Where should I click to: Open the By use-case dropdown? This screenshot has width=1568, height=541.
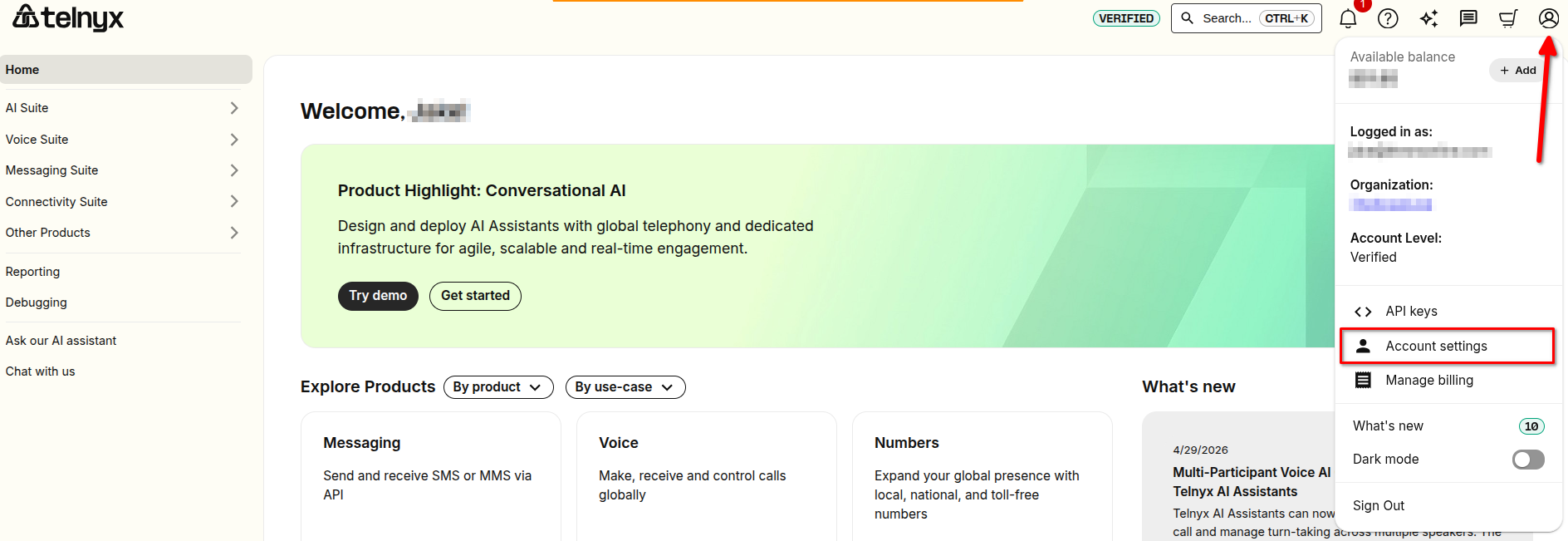click(625, 387)
